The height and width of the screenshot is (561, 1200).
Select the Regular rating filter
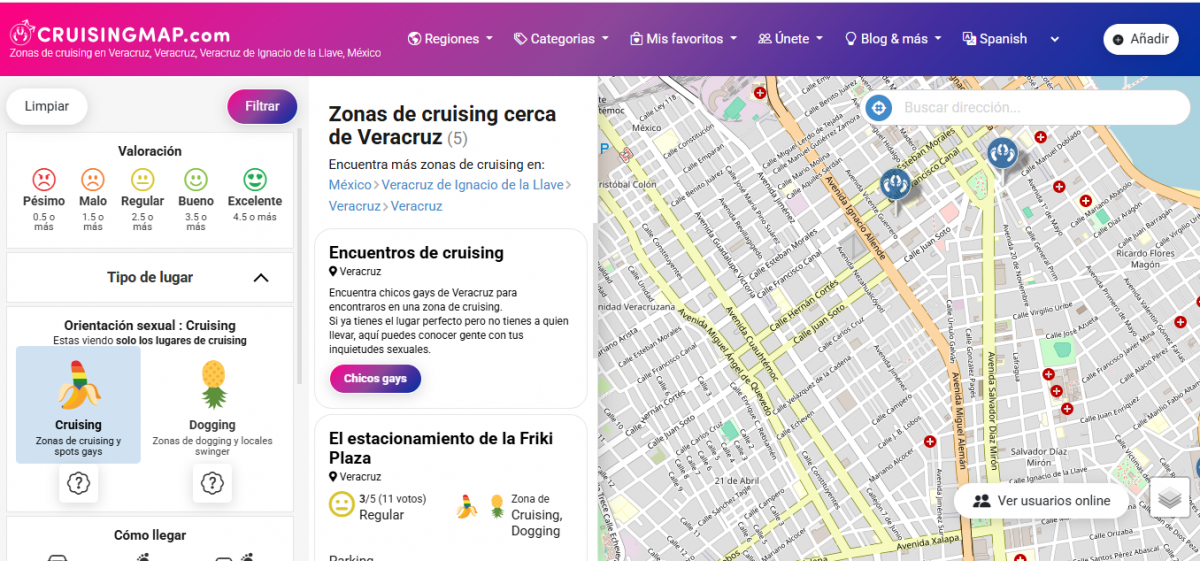[x=142, y=181]
